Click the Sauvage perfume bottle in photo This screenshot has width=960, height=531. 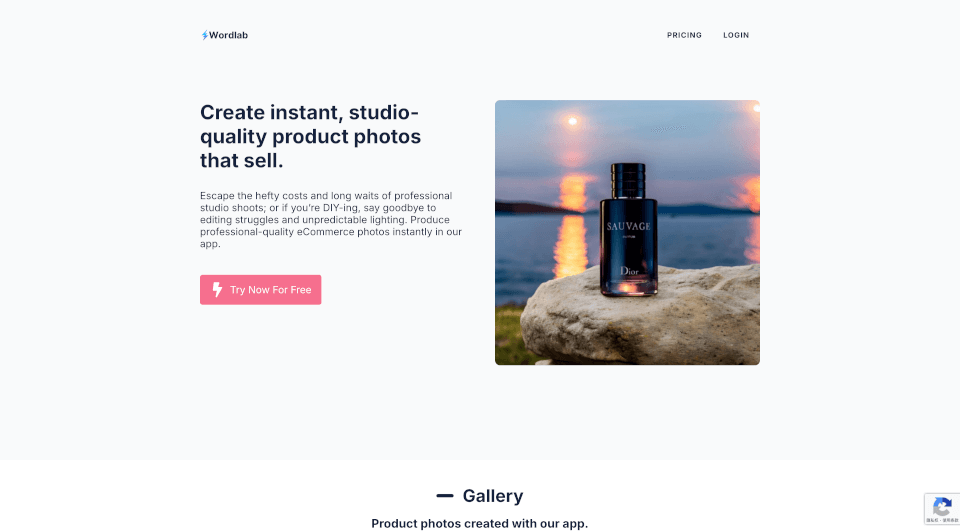click(628, 230)
